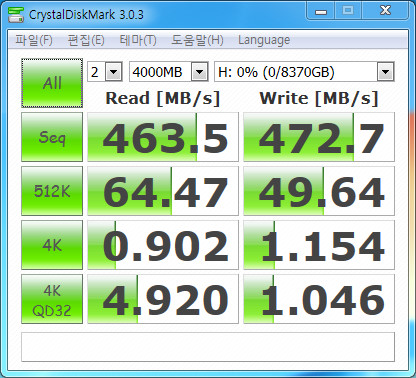Select the 4K QD32 write result 1.046
The image size is (416, 378).
319,299
